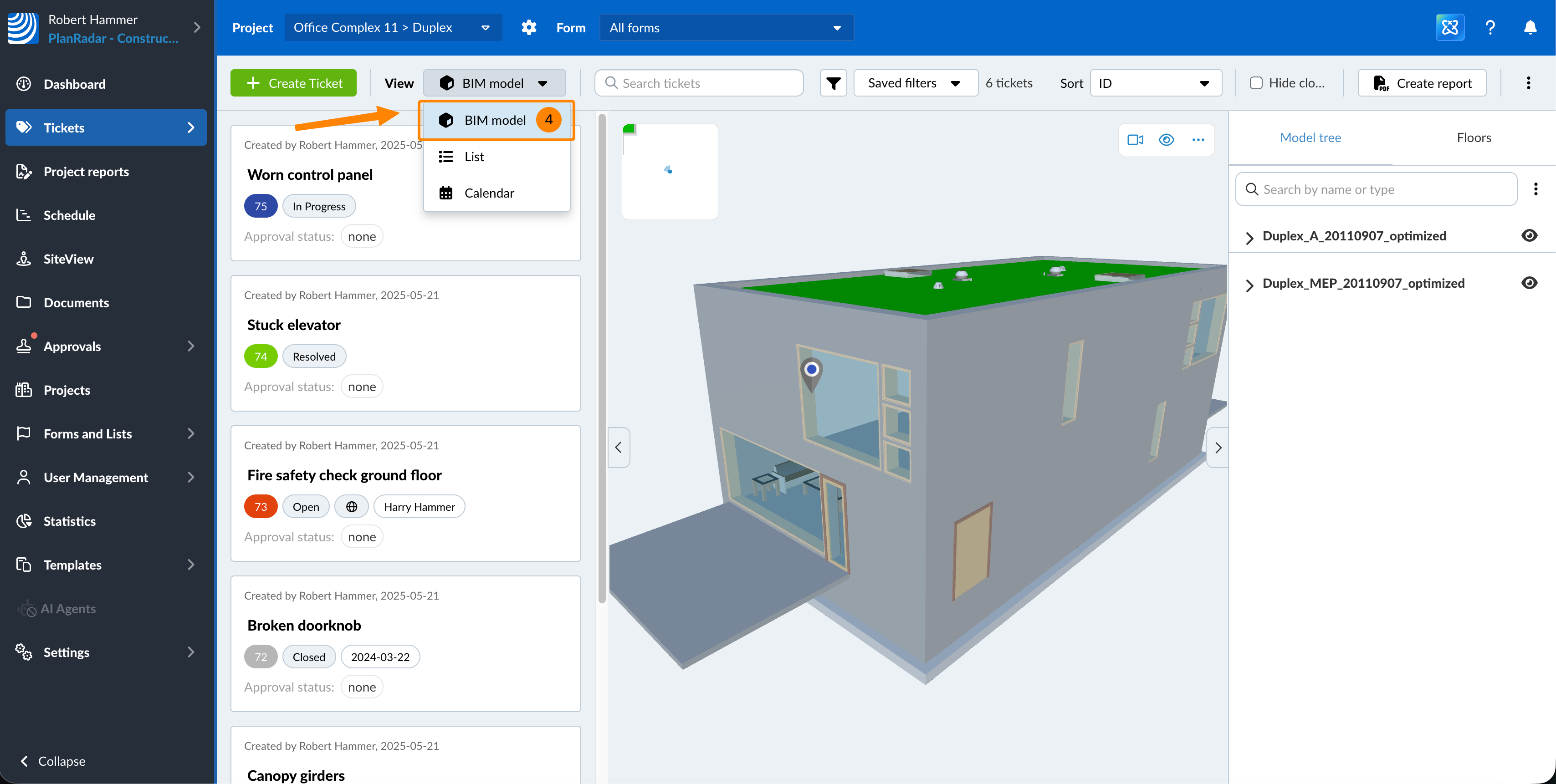This screenshot has width=1556, height=784.
Task: Open the Fire safety check ground floor ticket
Action: (344, 475)
